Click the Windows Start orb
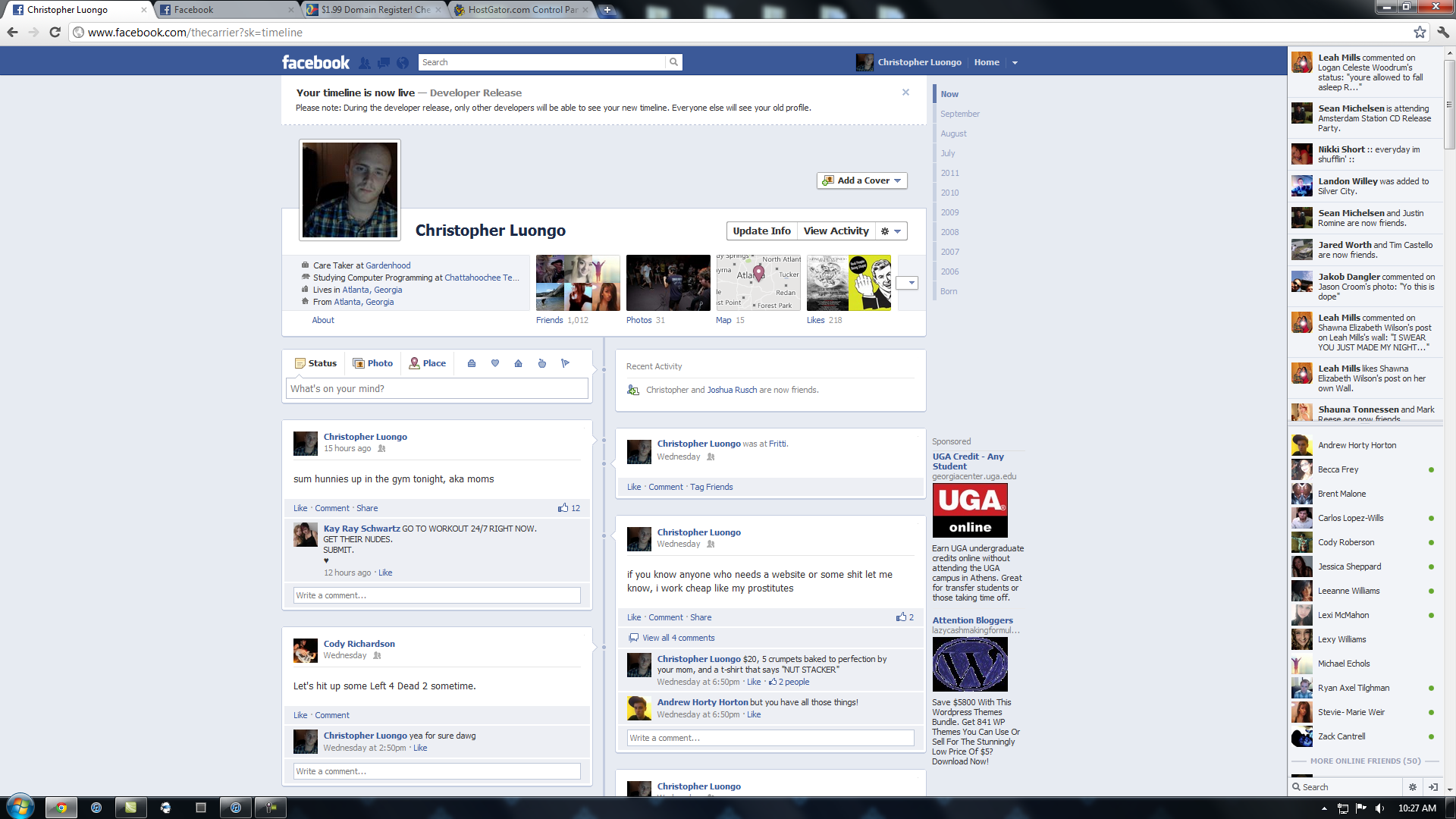 tap(20, 807)
